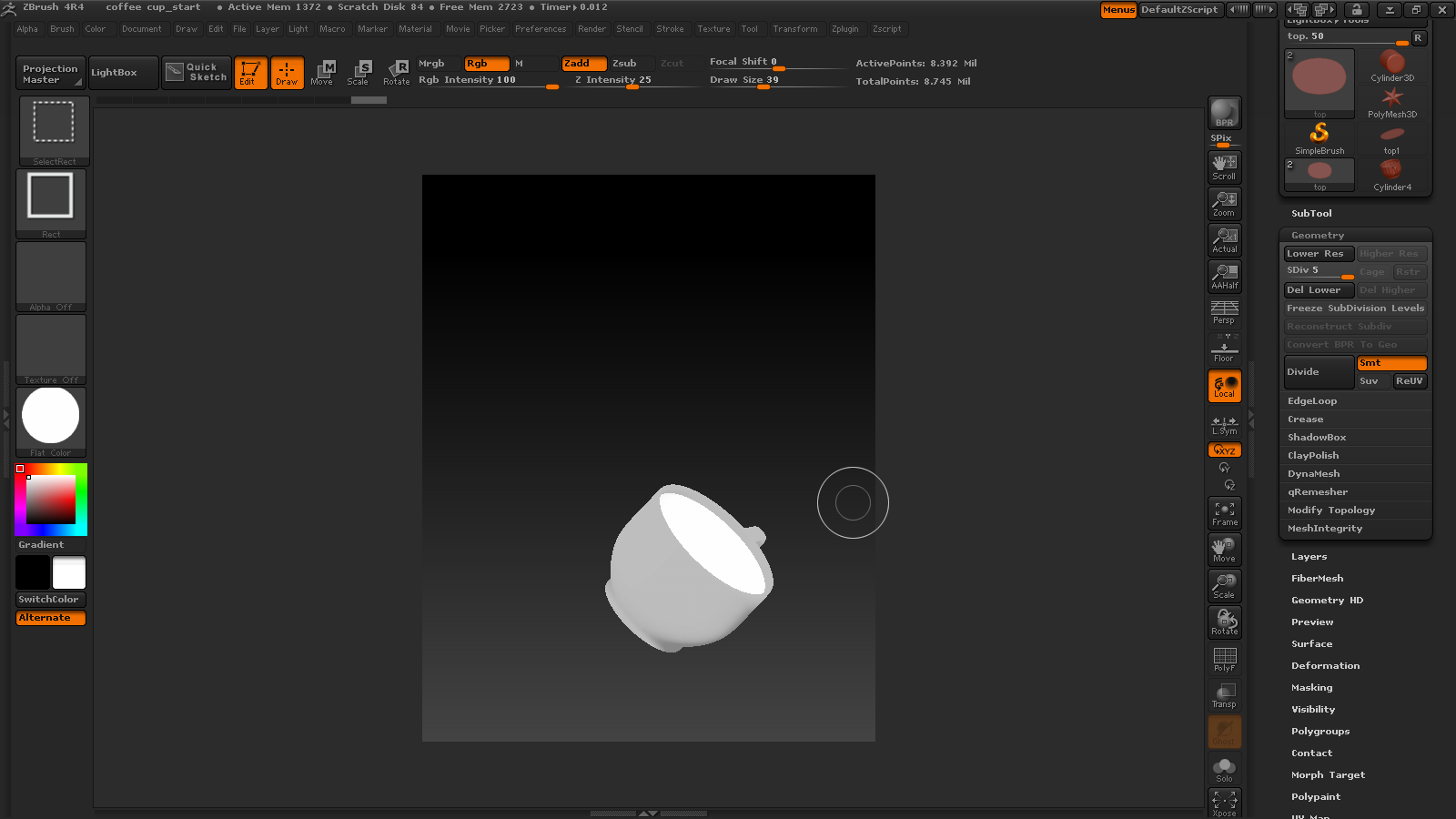This screenshot has height=819, width=1456.
Task: Toggle Solo mode on the right shelf
Action: (1224, 768)
